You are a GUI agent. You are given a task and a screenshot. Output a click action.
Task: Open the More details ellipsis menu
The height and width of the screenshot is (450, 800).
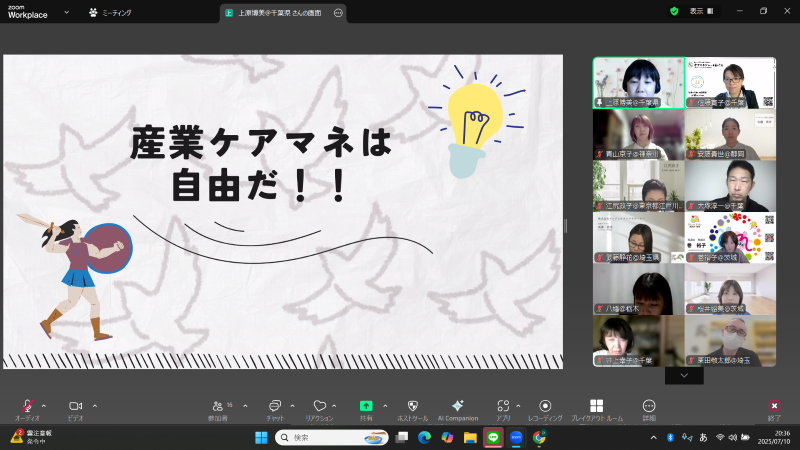point(649,406)
